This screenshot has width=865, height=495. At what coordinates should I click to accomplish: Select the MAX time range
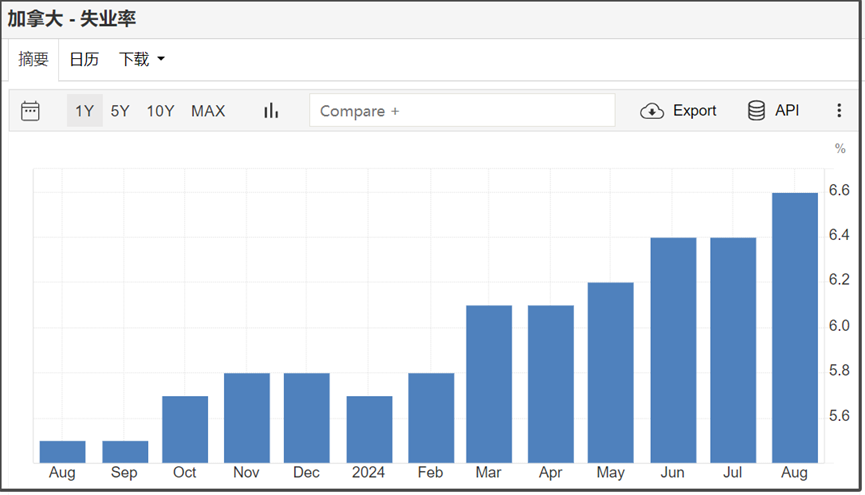coord(208,111)
